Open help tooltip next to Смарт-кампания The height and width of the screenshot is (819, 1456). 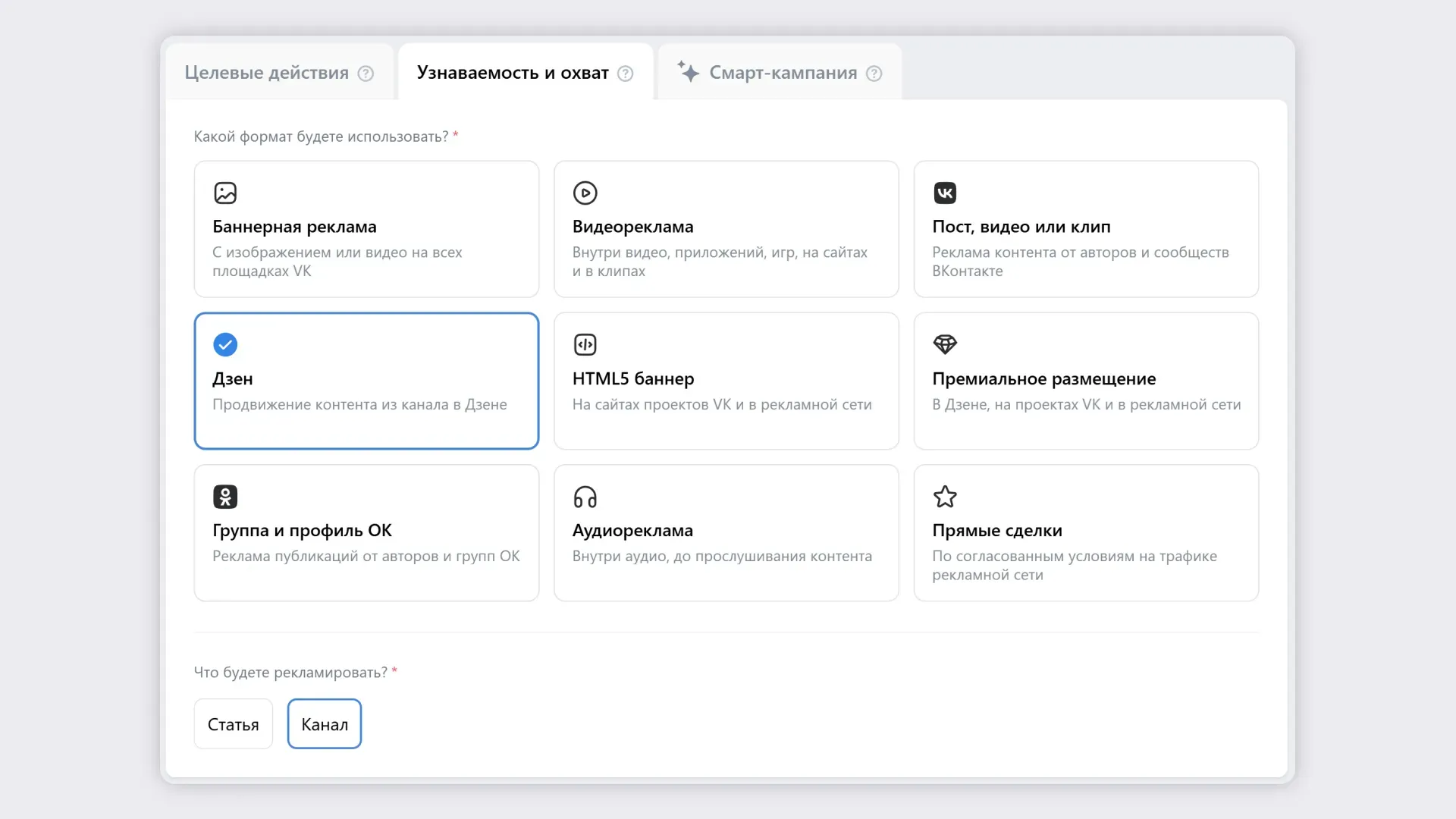(x=874, y=73)
